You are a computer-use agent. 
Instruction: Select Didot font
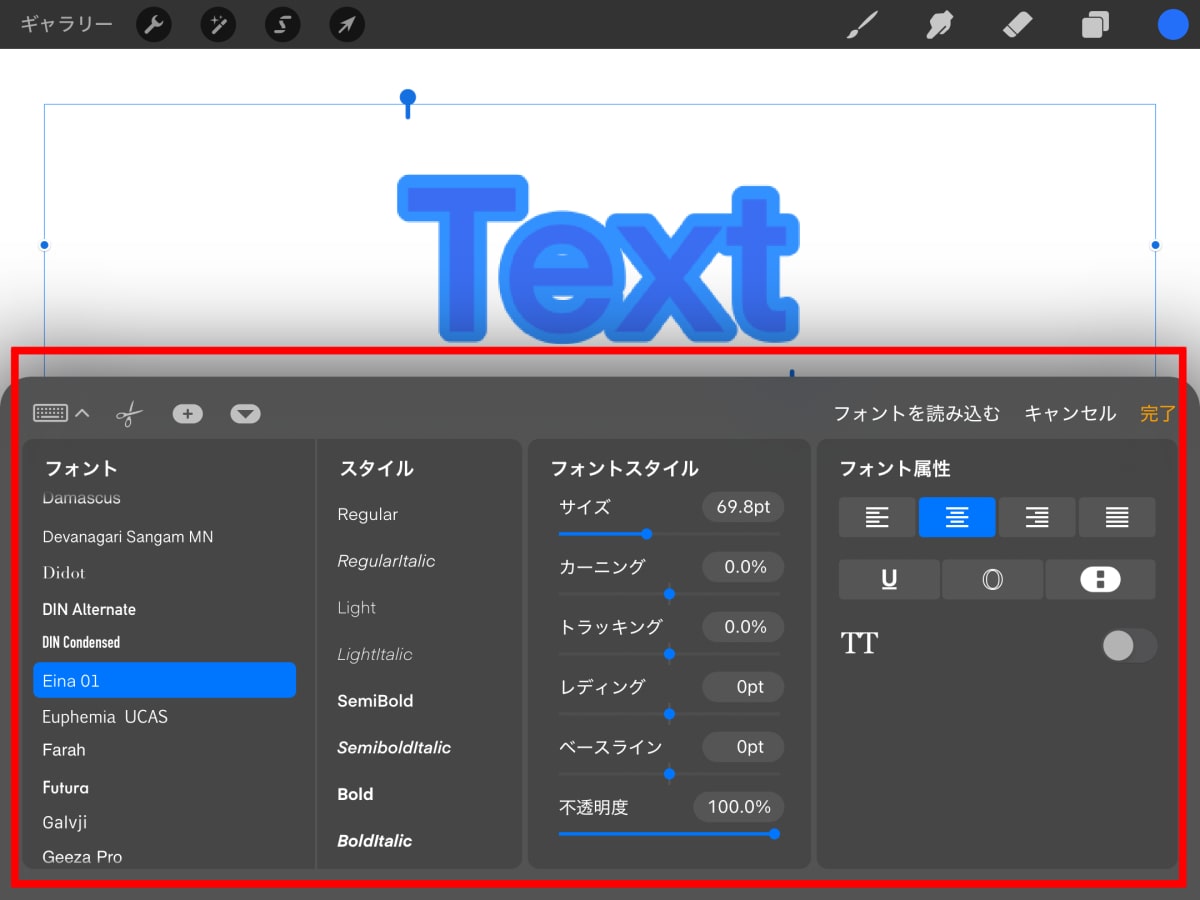[x=64, y=573]
